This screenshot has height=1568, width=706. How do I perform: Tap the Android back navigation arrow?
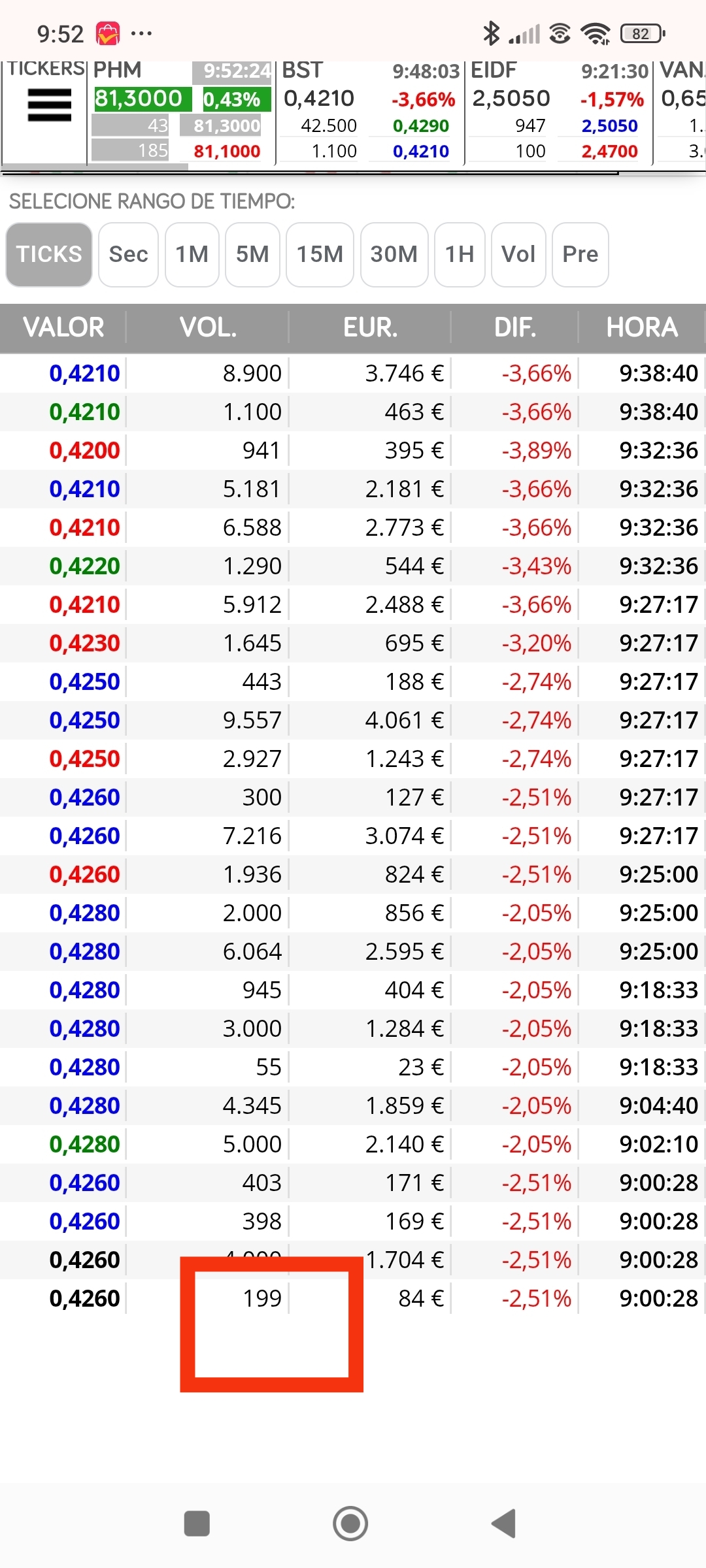coord(505,1524)
